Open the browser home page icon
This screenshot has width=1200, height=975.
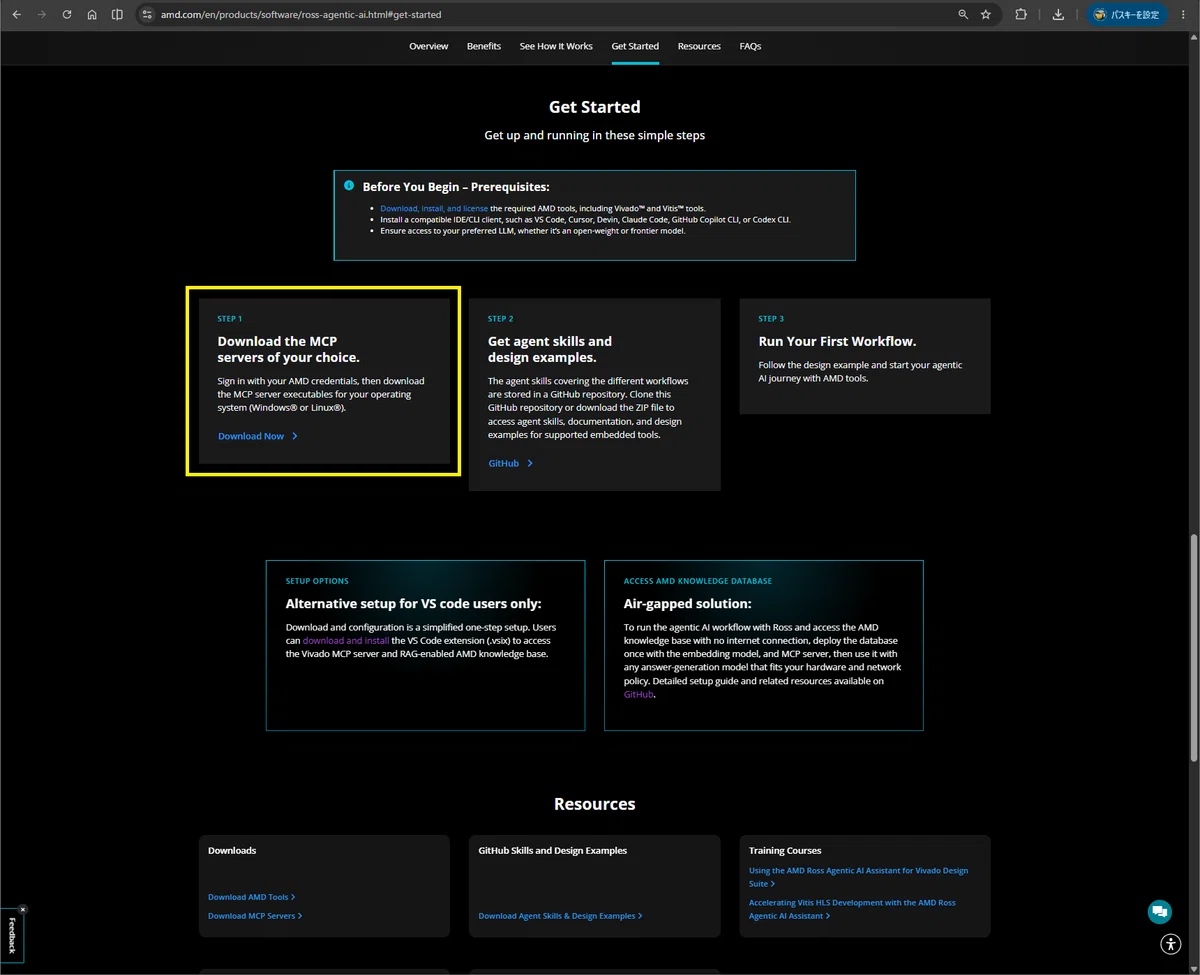[92, 15]
